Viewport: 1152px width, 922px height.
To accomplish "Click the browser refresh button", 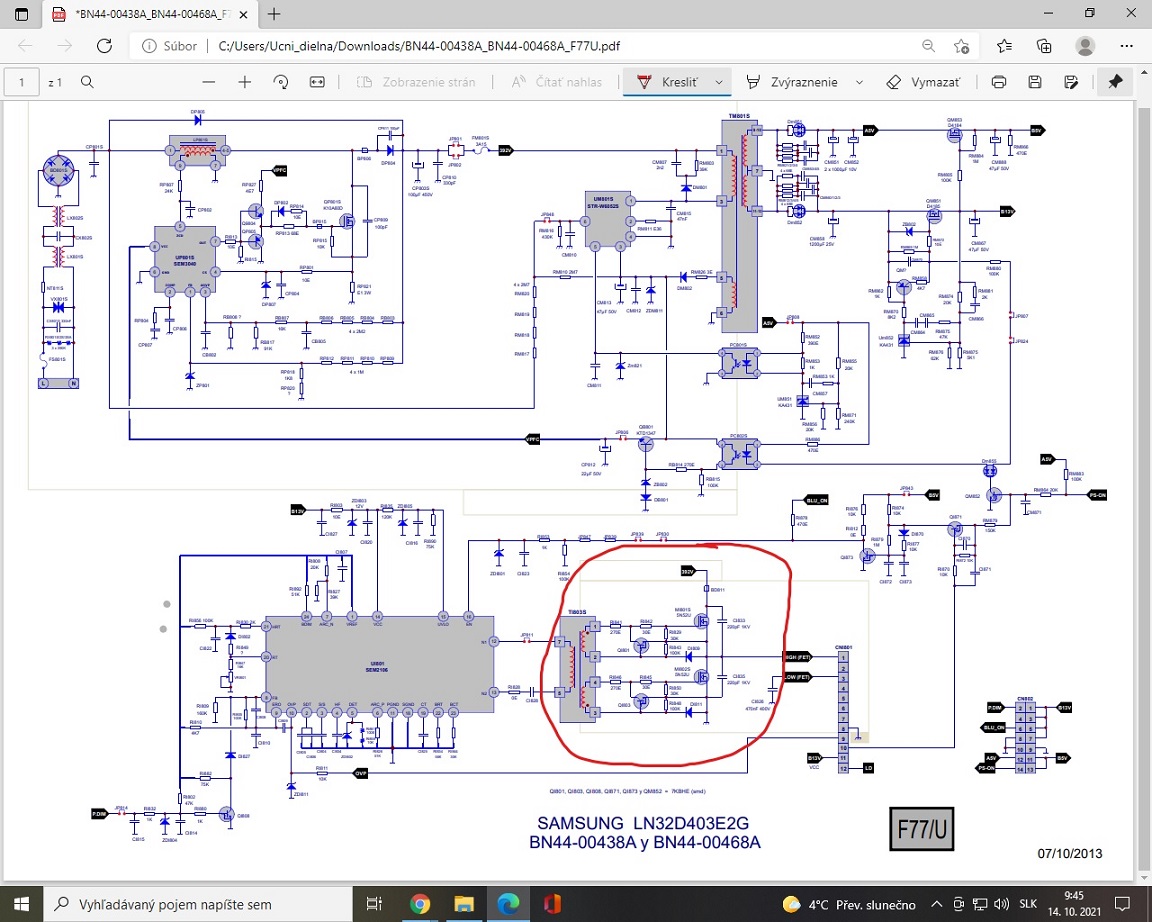I will point(104,46).
